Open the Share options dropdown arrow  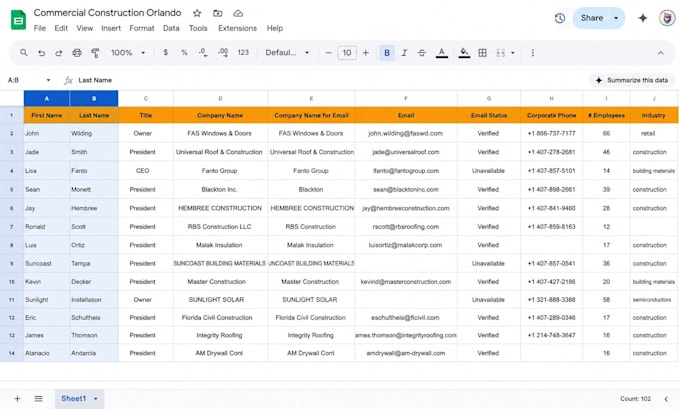pyautogui.click(x=616, y=18)
